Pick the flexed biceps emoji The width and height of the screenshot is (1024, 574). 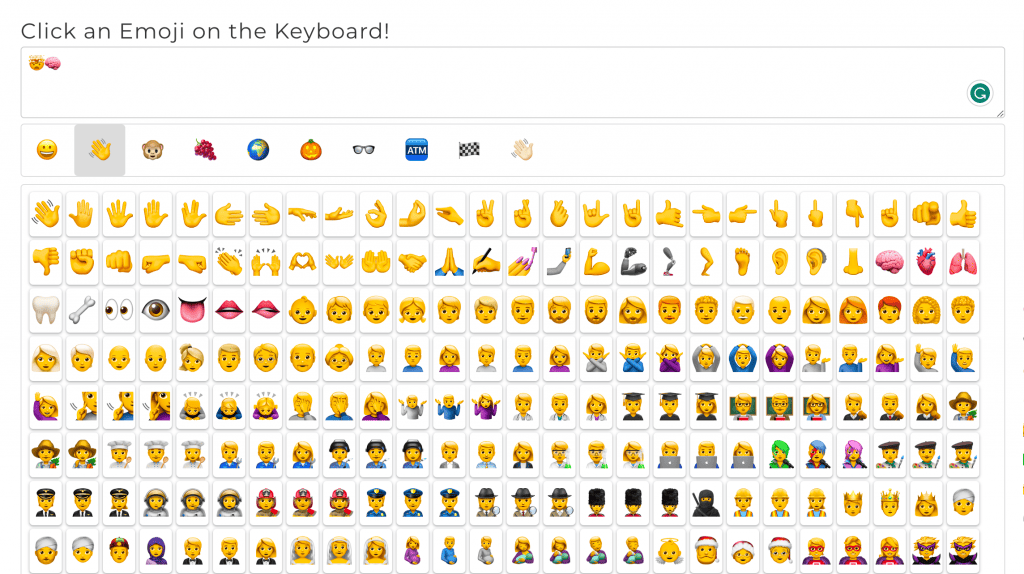(x=596, y=263)
